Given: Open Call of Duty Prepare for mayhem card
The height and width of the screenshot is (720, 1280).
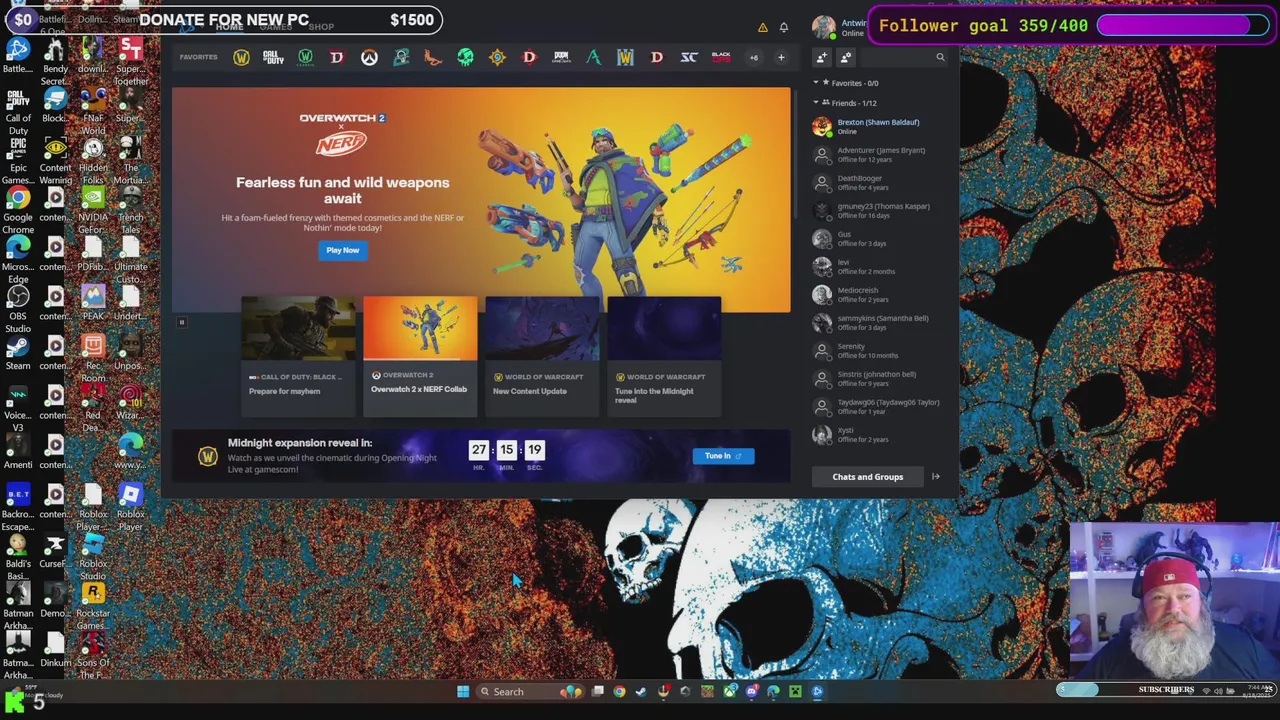Looking at the screenshot, I should tap(298, 355).
